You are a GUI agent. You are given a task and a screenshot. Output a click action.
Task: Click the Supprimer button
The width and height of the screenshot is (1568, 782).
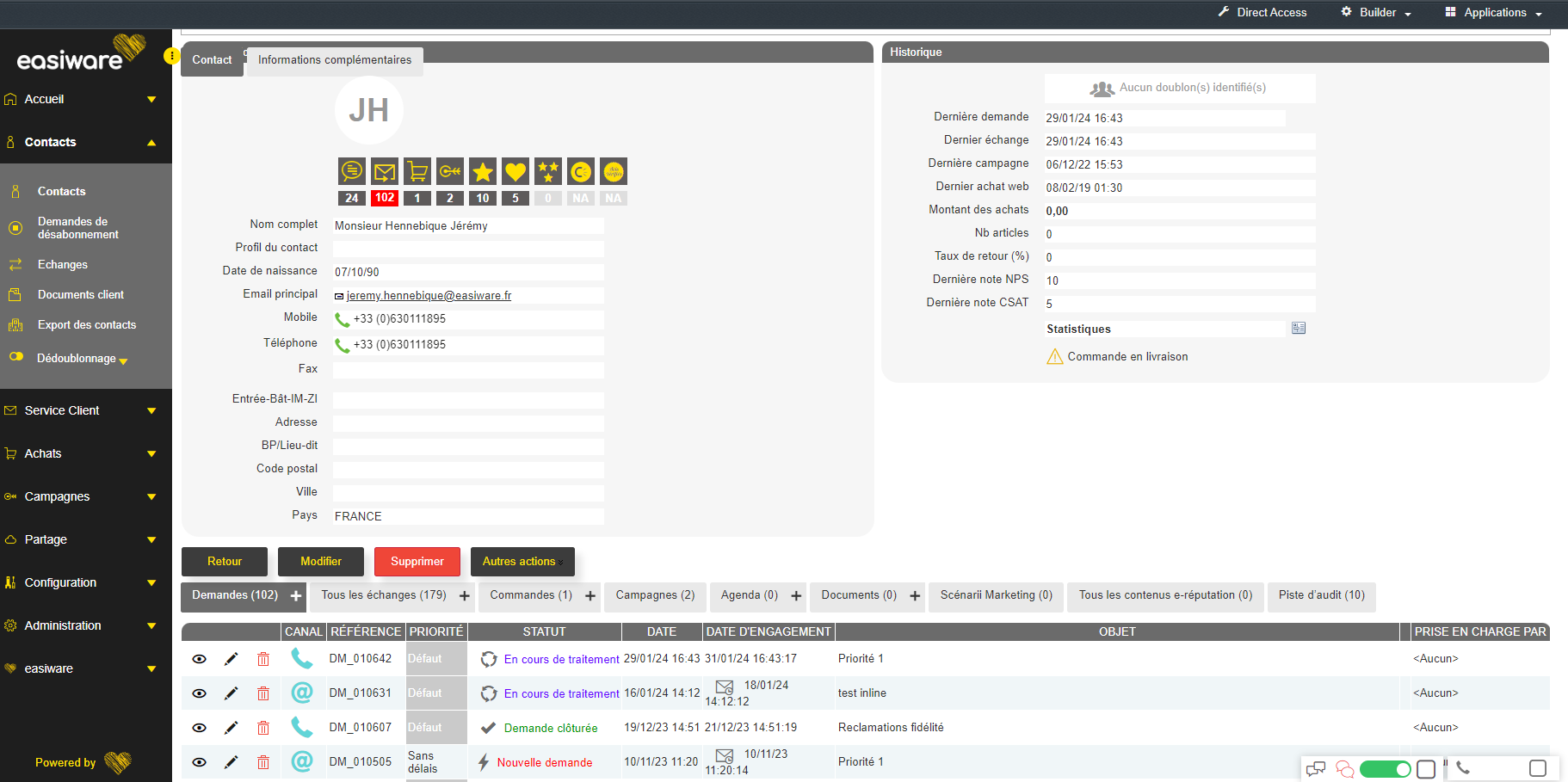pos(417,561)
